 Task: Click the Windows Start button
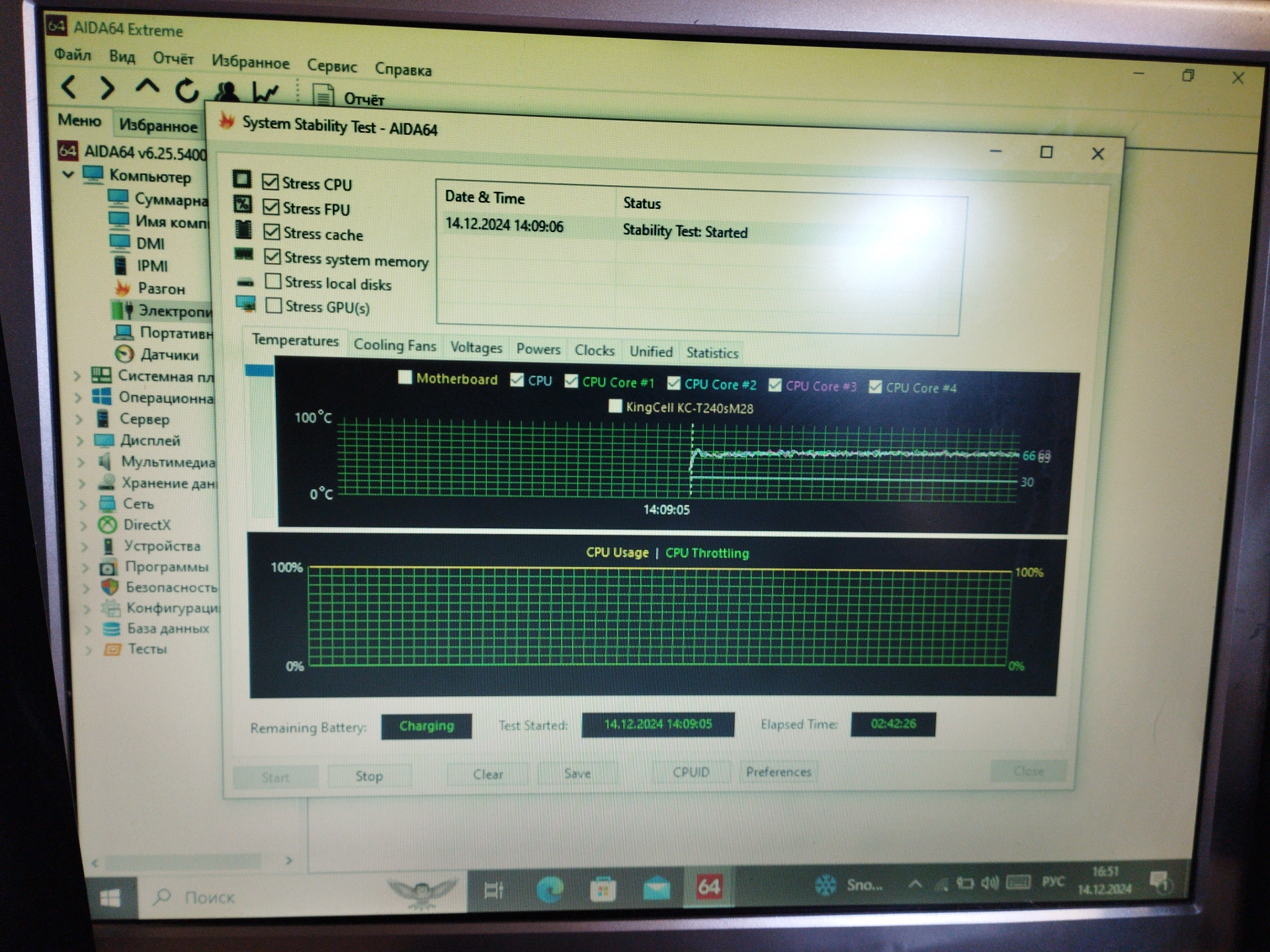coord(110,897)
